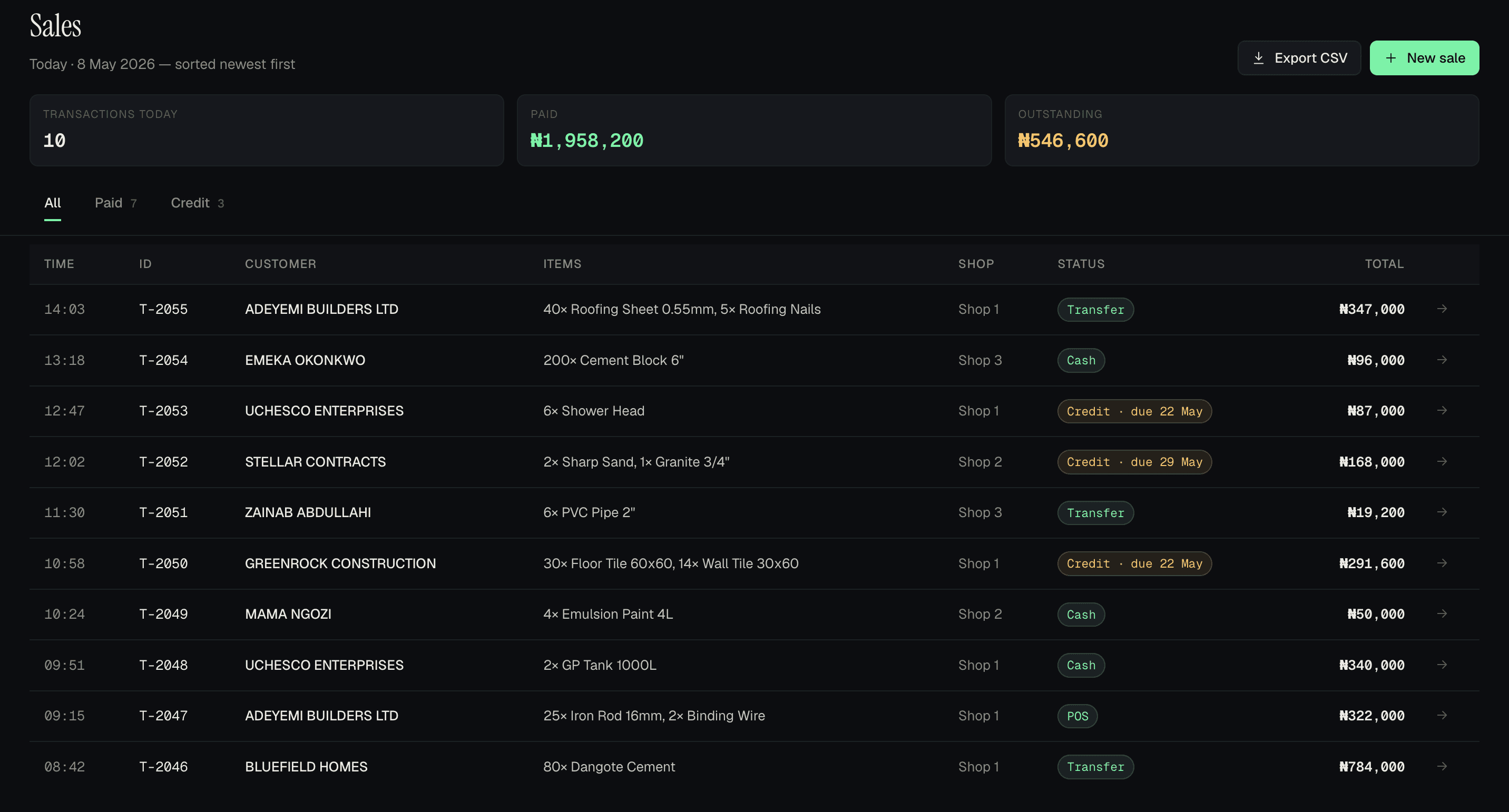Click the ₦19,200 total amount
This screenshot has height=812, width=1509.
pyautogui.click(x=1376, y=512)
